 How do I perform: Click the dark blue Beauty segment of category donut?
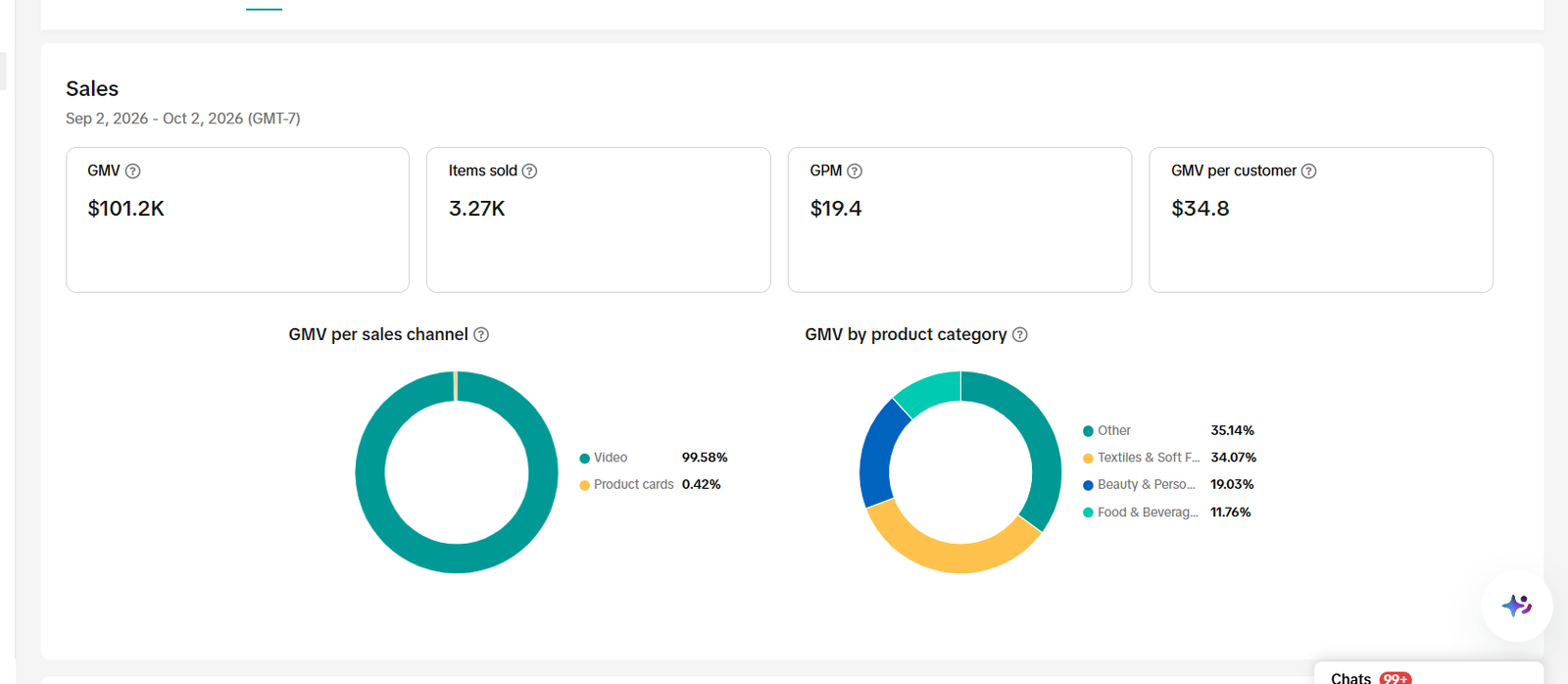(876, 456)
